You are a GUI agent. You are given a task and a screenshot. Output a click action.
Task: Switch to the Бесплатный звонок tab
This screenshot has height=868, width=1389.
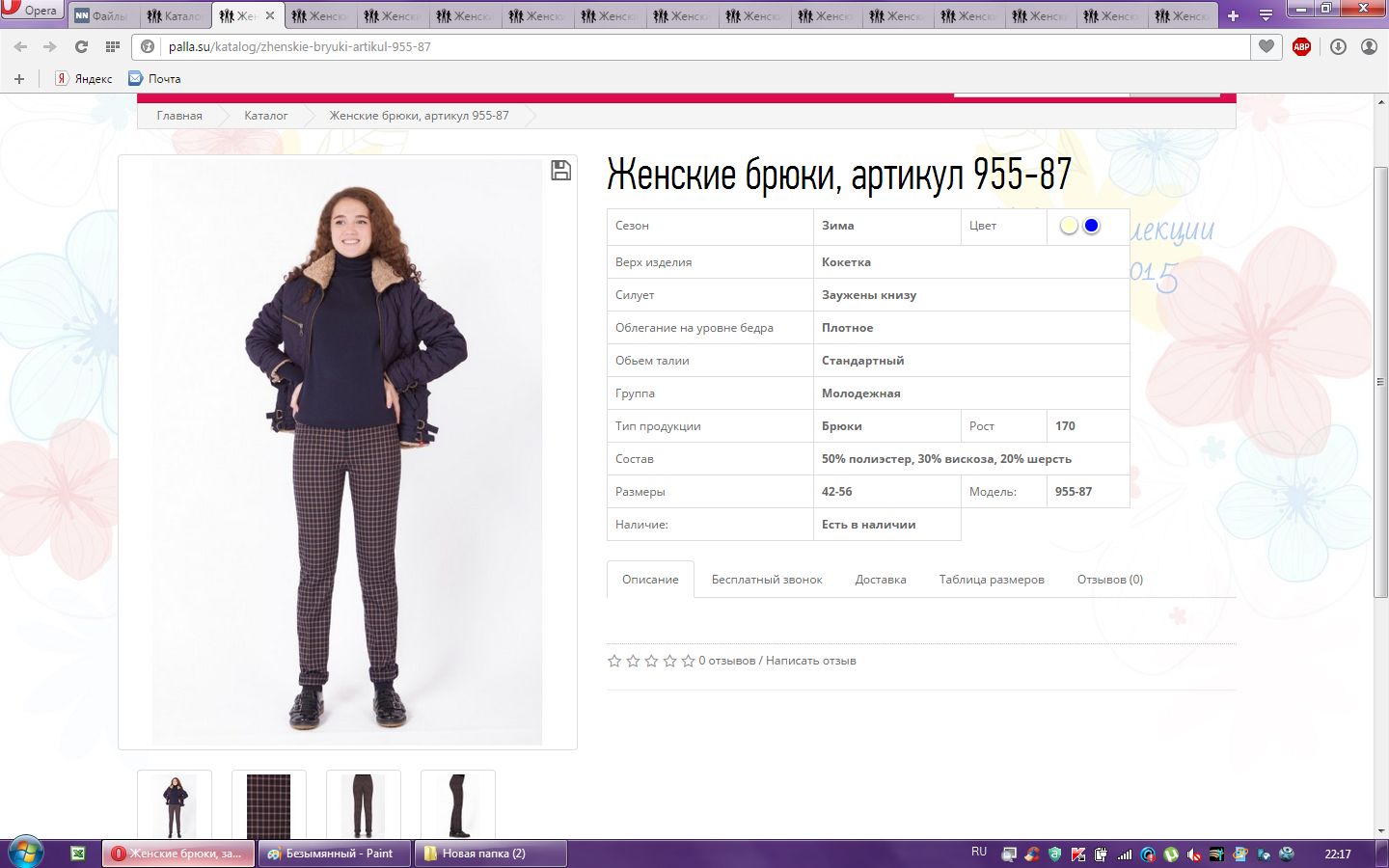(x=767, y=580)
